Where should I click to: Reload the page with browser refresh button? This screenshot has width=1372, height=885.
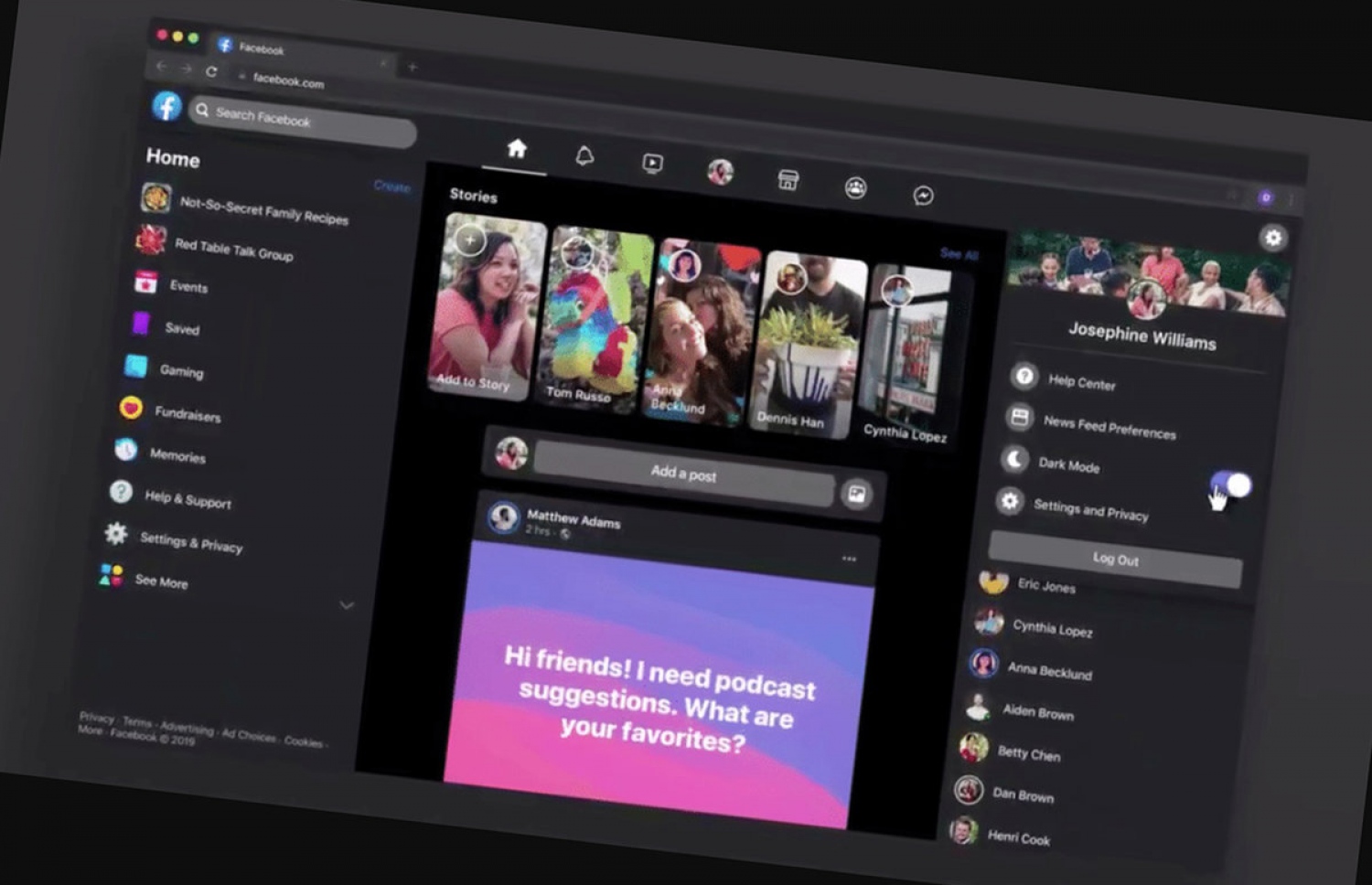coord(211,71)
